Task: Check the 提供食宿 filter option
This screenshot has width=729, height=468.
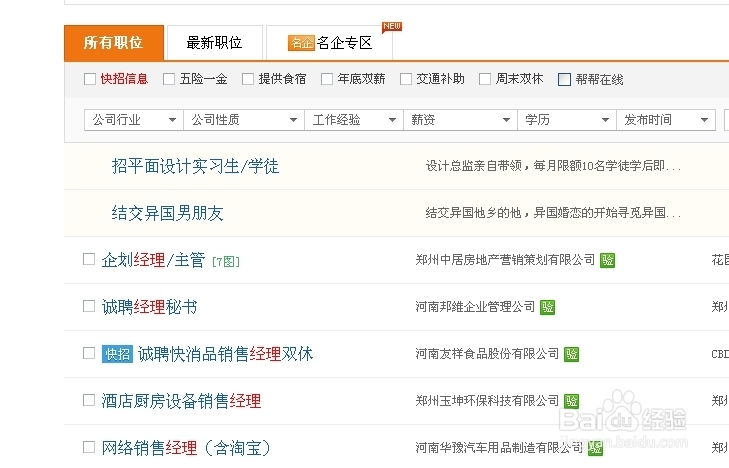Action: 248,79
